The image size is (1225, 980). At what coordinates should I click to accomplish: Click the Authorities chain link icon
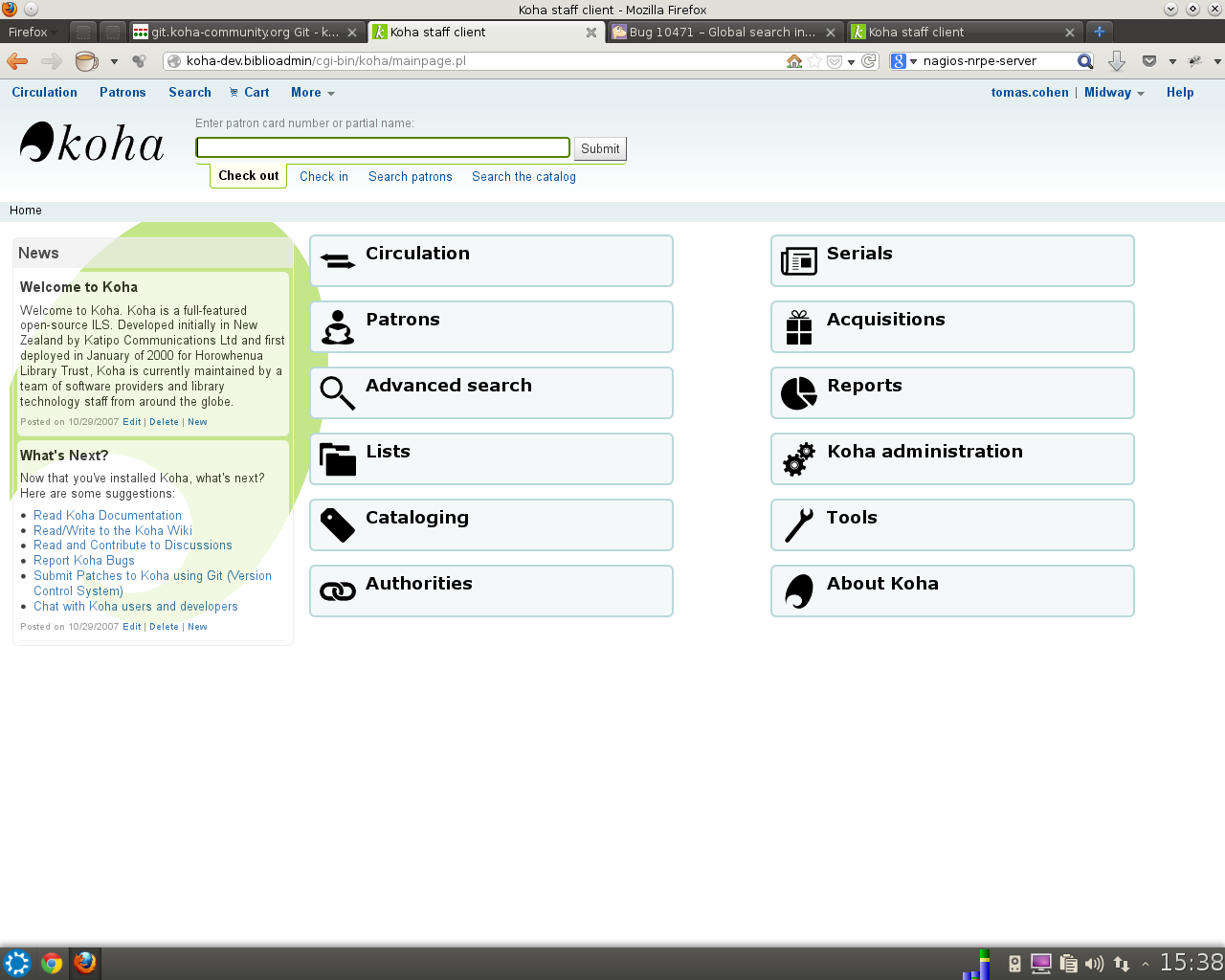click(337, 591)
